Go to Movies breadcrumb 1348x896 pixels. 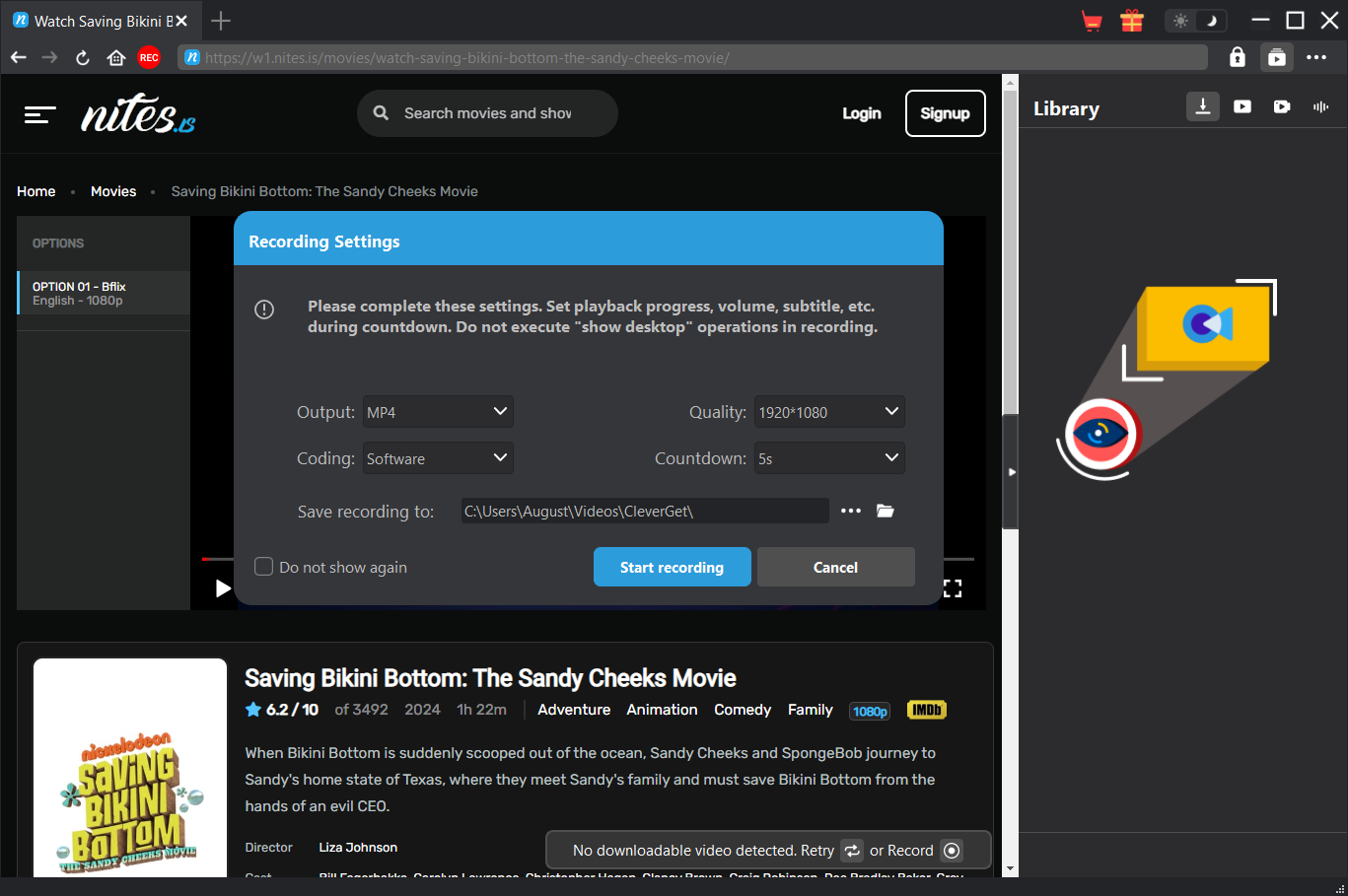[113, 191]
